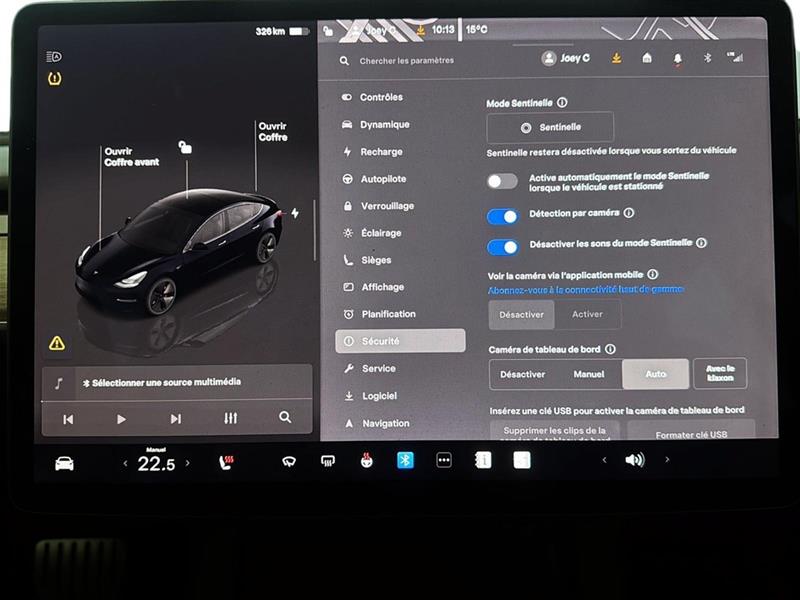The height and width of the screenshot is (600, 800).
Task: Show info for Mode Sentinelle
Action: click(562, 103)
